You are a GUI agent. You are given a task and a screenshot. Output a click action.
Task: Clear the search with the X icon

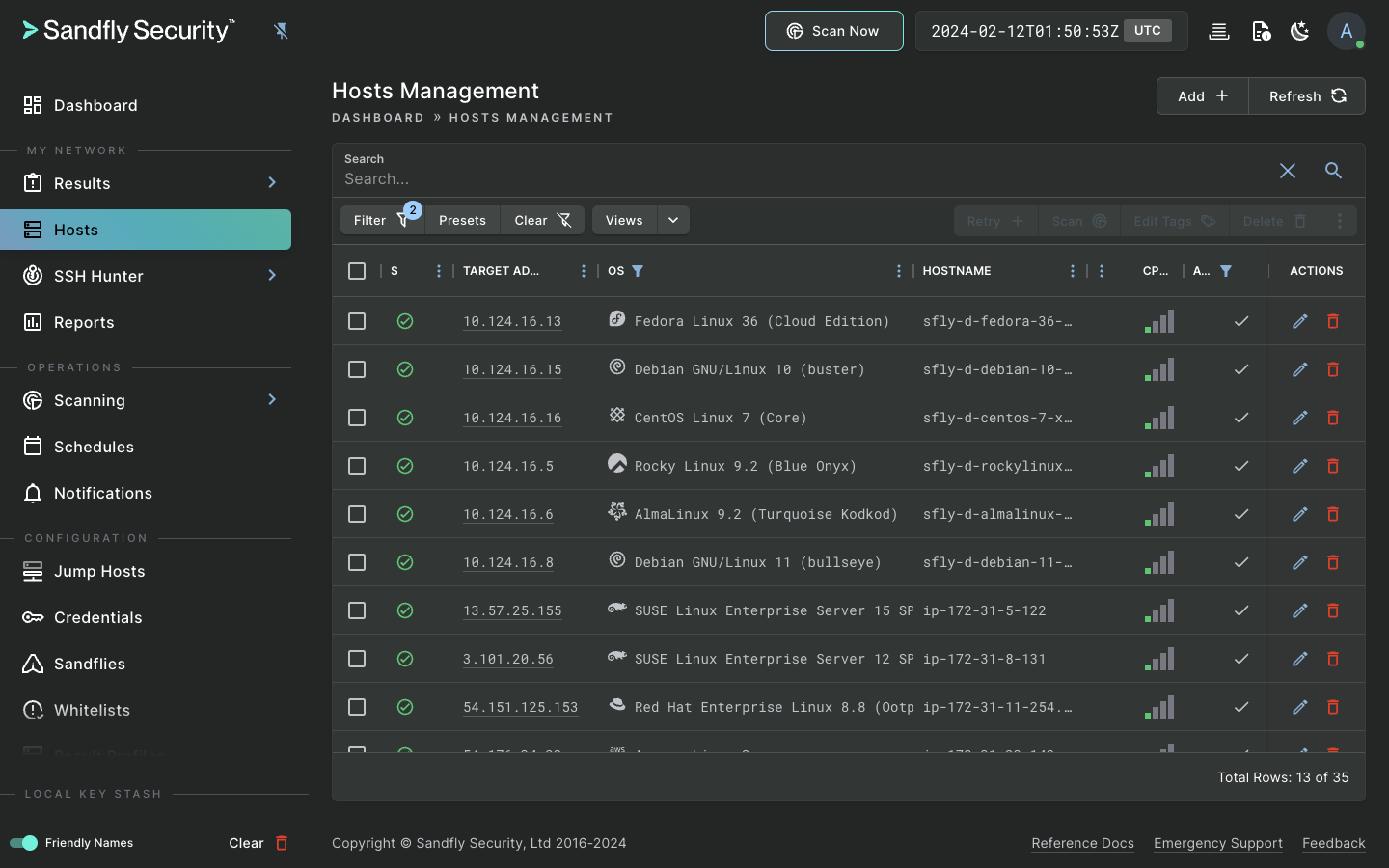tap(1288, 171)
